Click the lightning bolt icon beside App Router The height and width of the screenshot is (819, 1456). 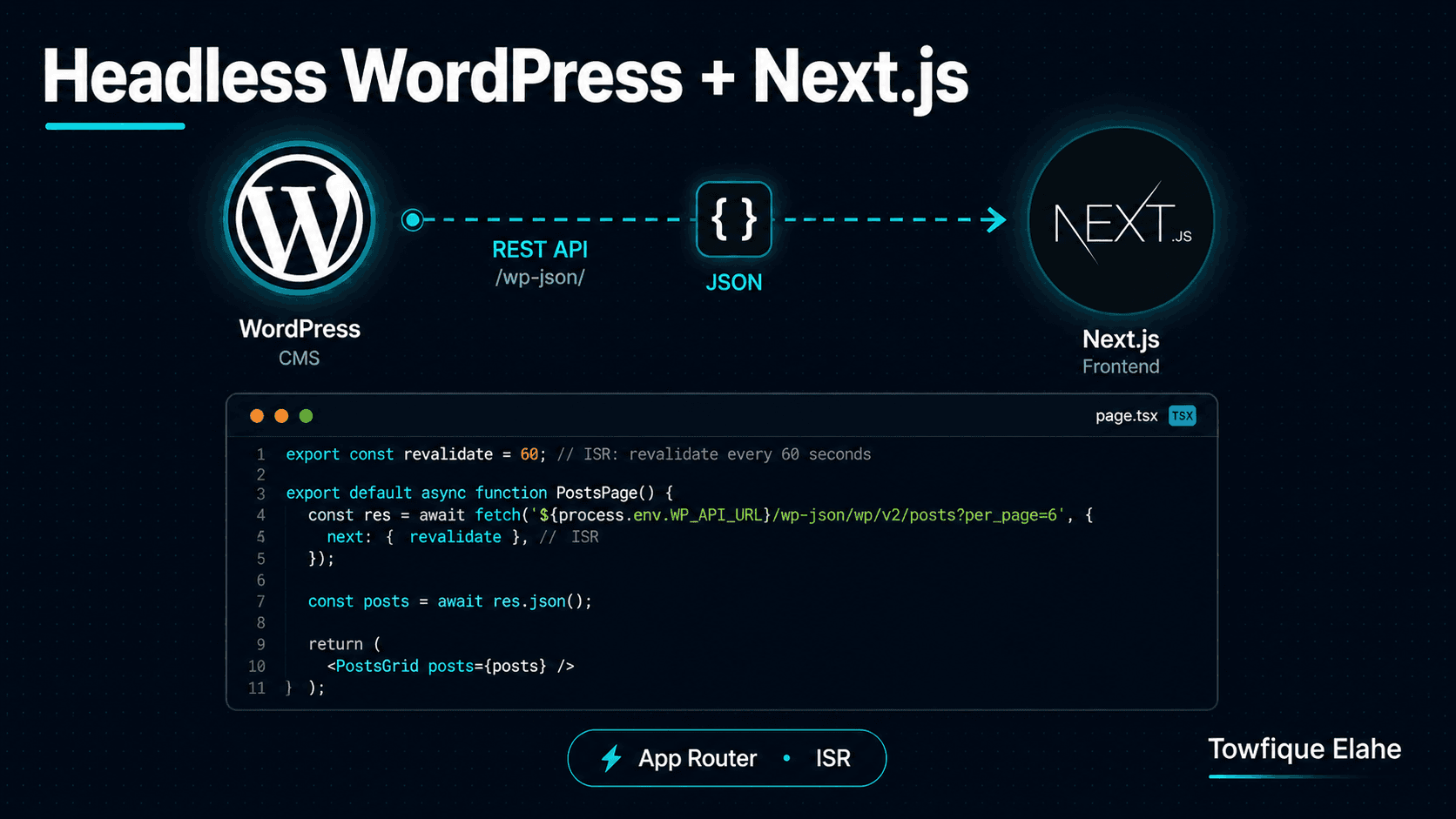tap(611, 758)
